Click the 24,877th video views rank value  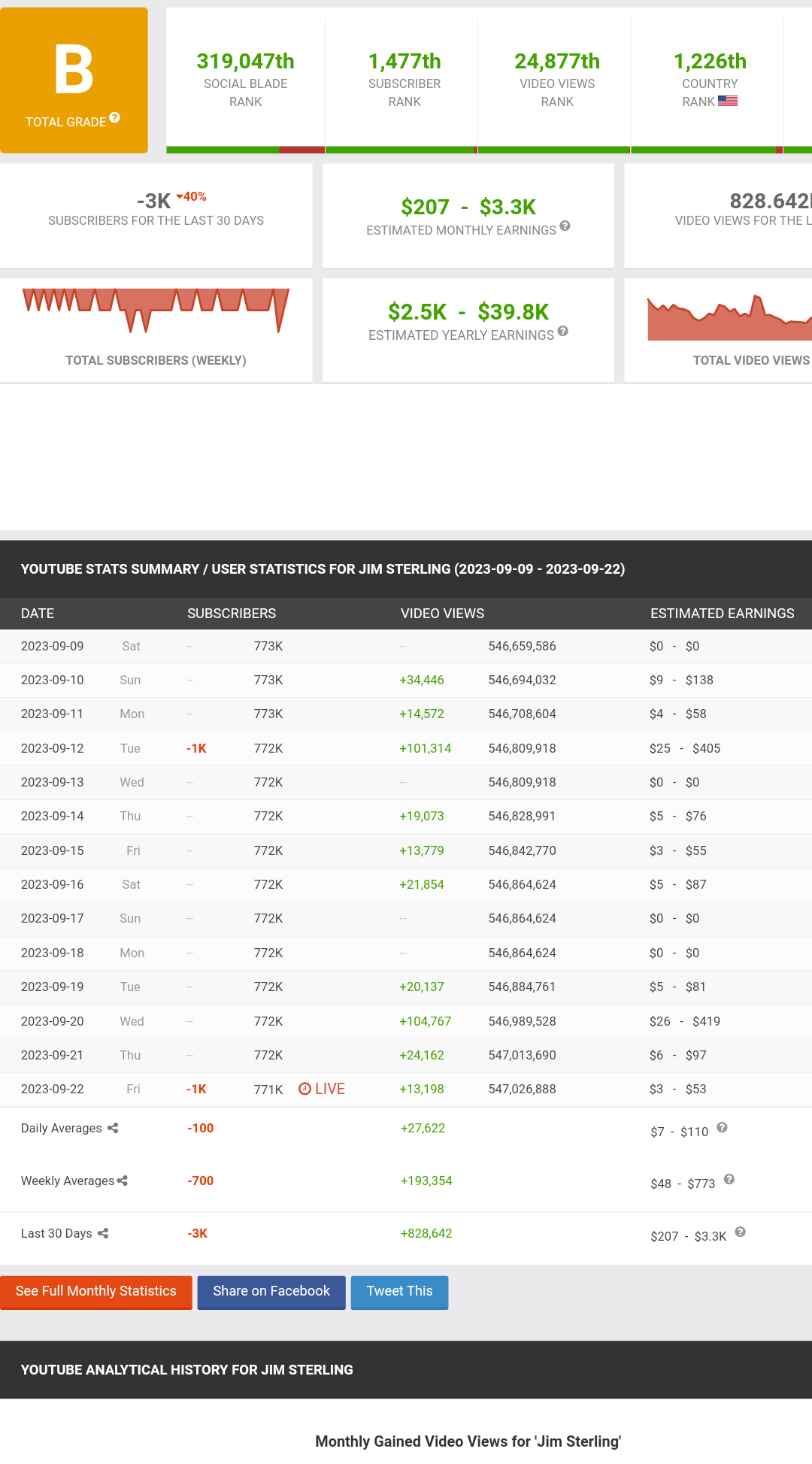[557, 61]
